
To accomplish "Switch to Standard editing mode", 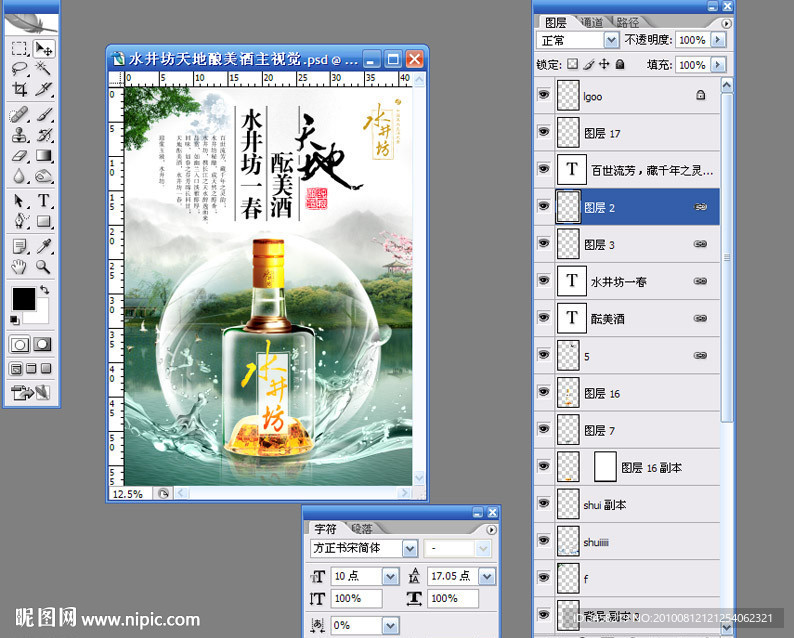I will pos(19,345).
